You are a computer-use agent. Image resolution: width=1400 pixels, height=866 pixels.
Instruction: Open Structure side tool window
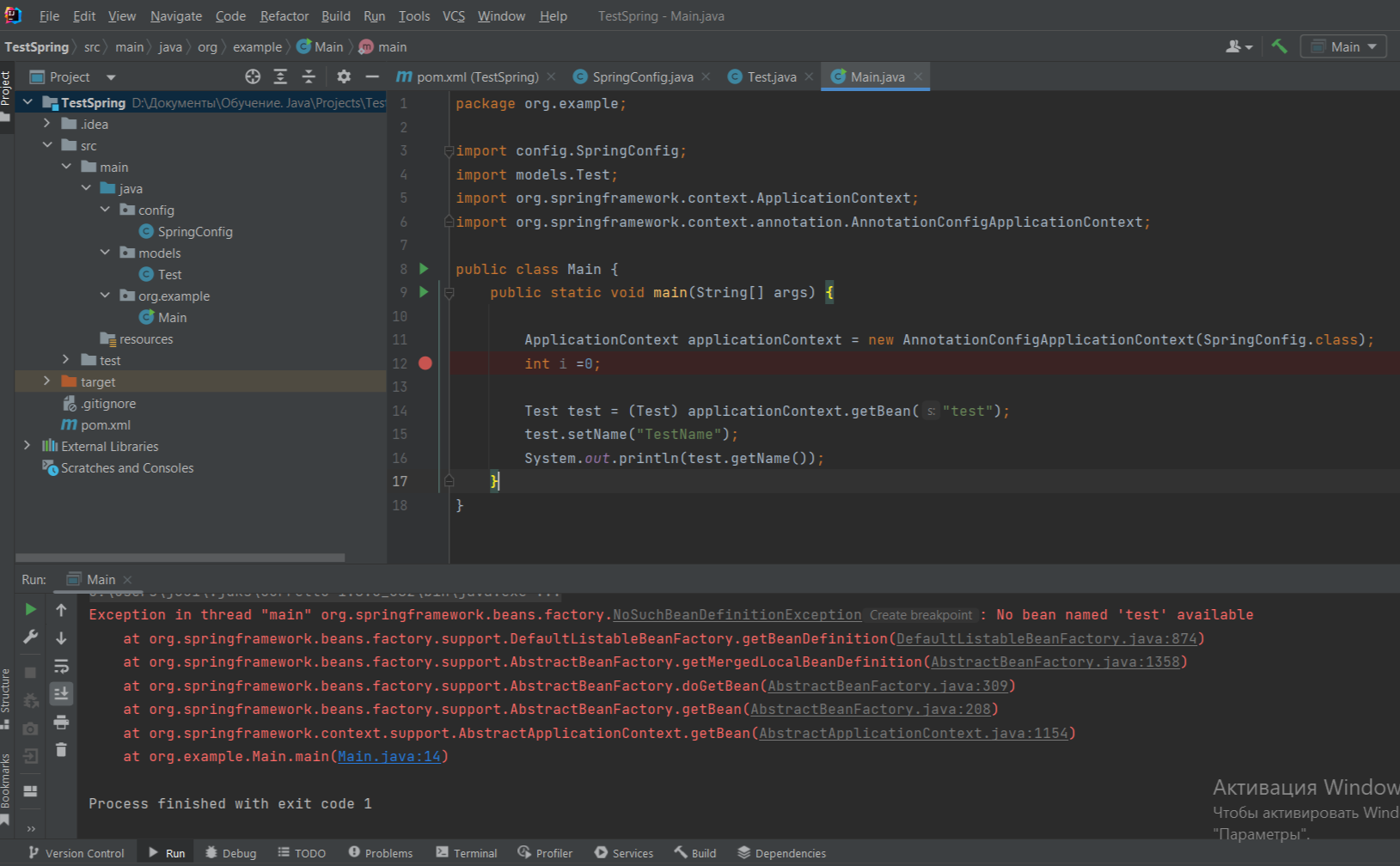click(5, 698)
